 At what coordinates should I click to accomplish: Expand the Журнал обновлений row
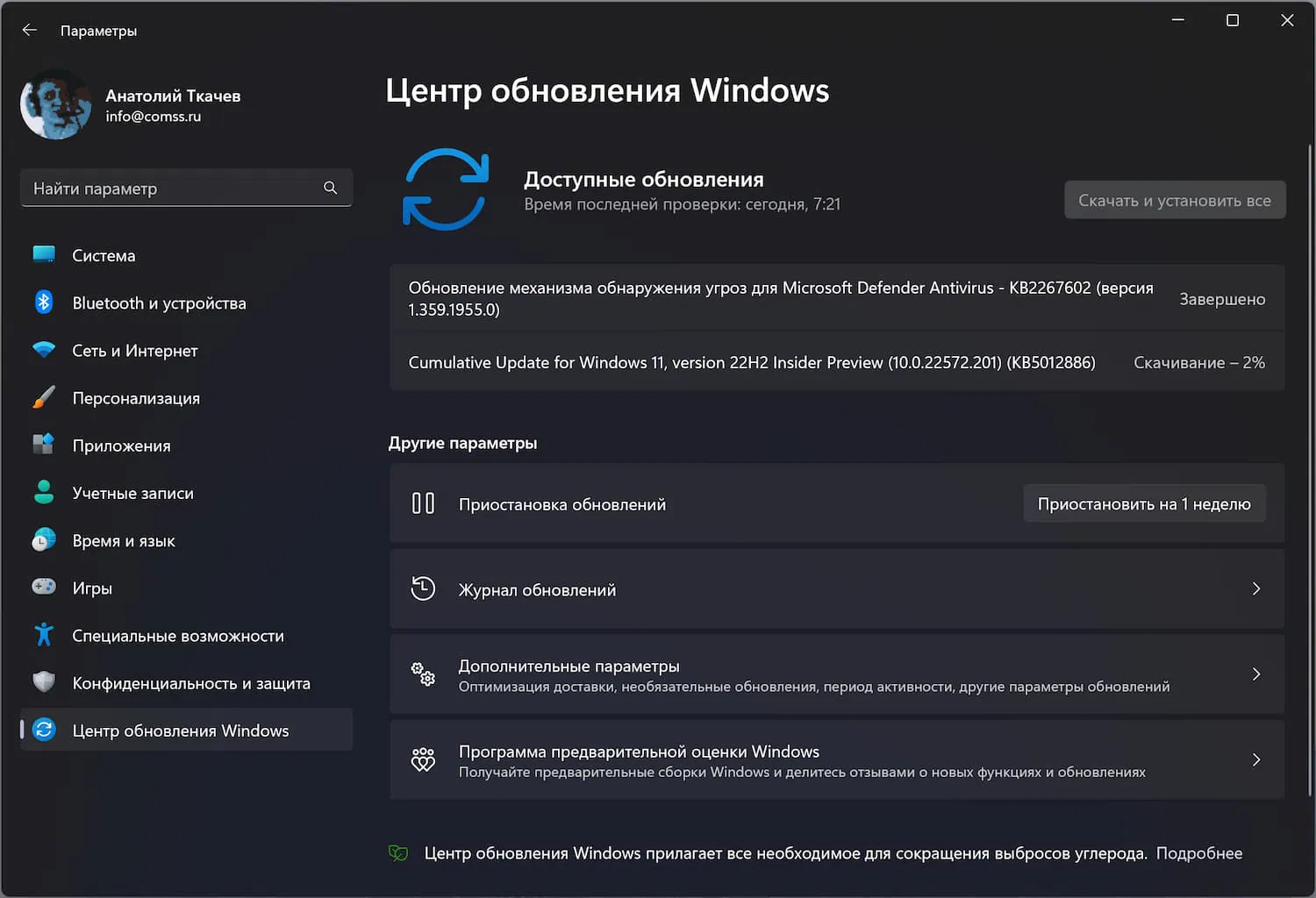pos(1256,589)
